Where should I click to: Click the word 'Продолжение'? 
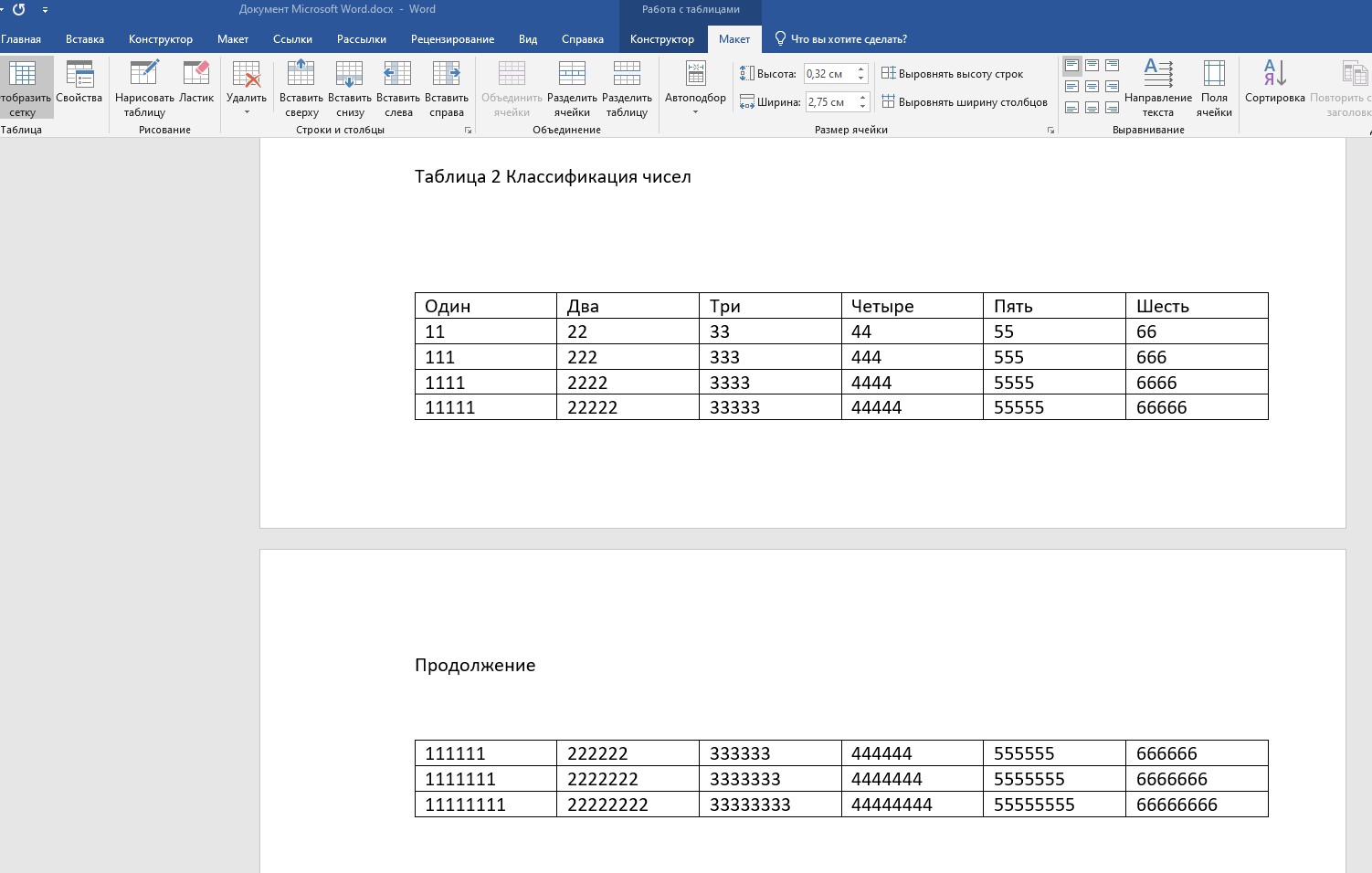click(x=475, y=666)
